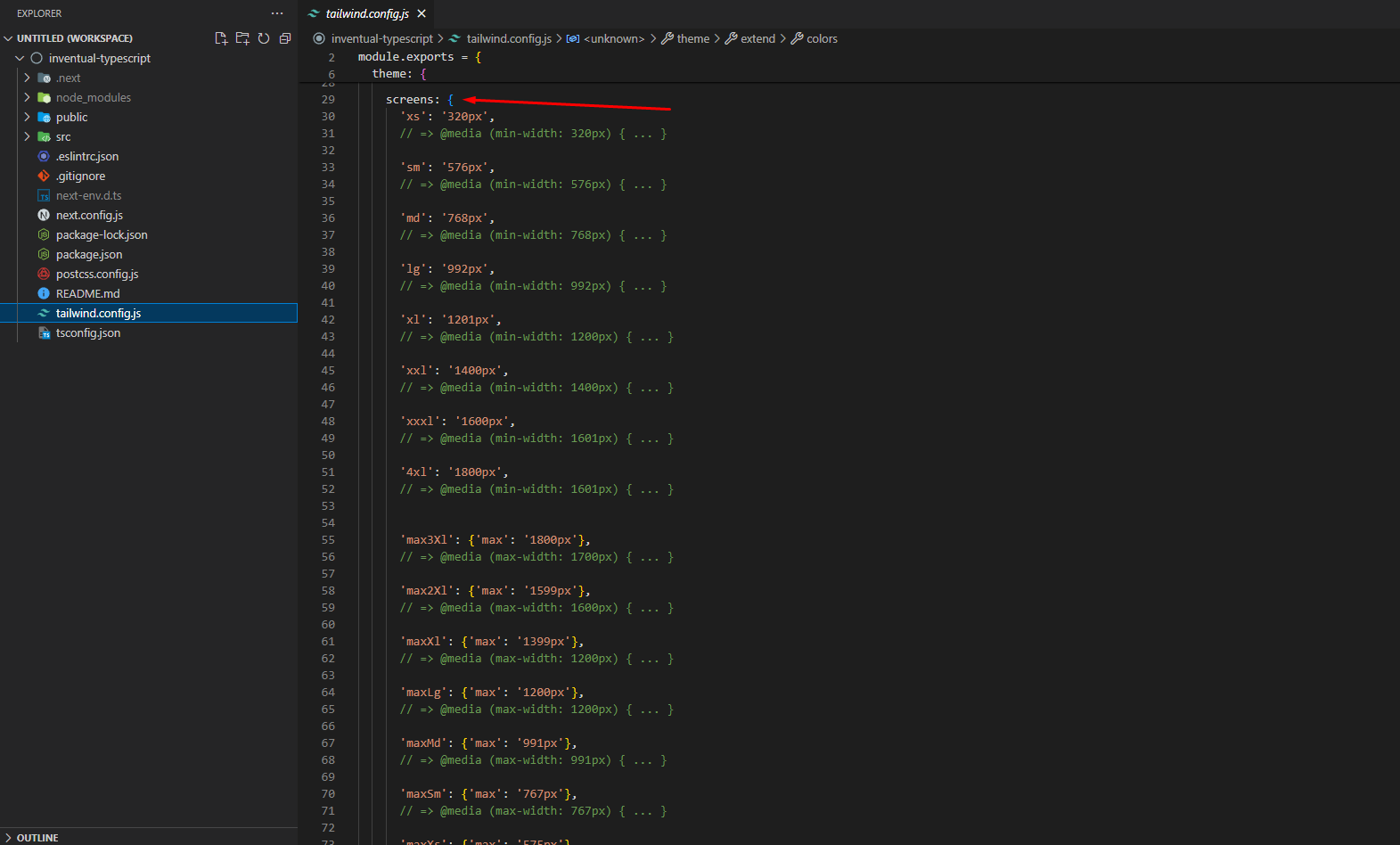Refresh the Explorer tree
Image resolution: width=1400 pixels, height=845 pixels.
264,38
